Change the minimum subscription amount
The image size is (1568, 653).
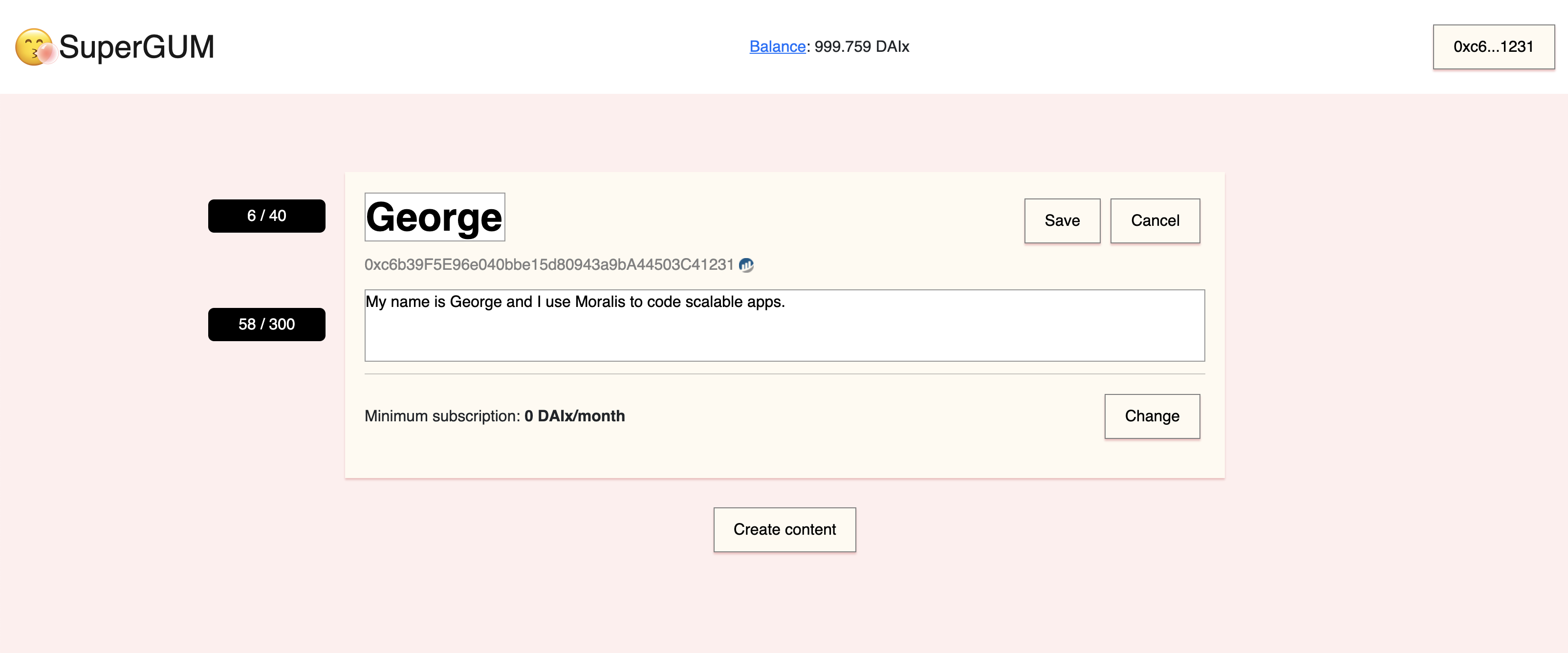point(1152,415)
